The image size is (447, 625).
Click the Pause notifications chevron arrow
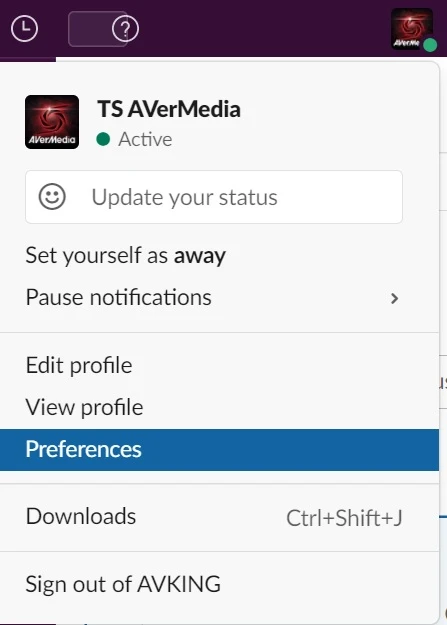click(394, 299)
